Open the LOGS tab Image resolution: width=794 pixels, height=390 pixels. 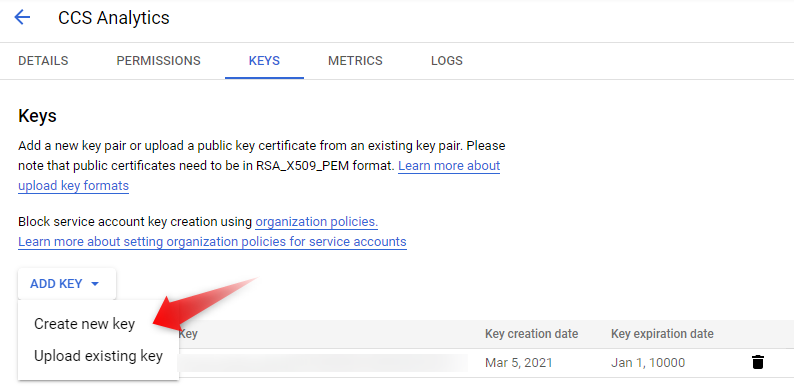click(447, 61)
